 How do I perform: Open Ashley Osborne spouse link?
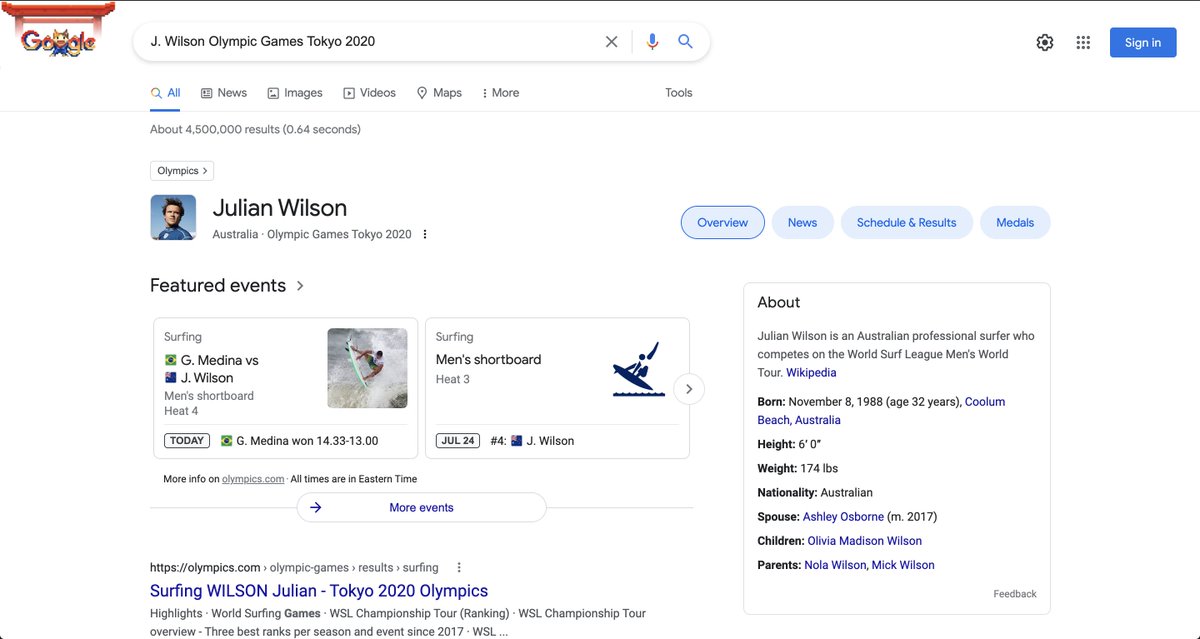843,517
